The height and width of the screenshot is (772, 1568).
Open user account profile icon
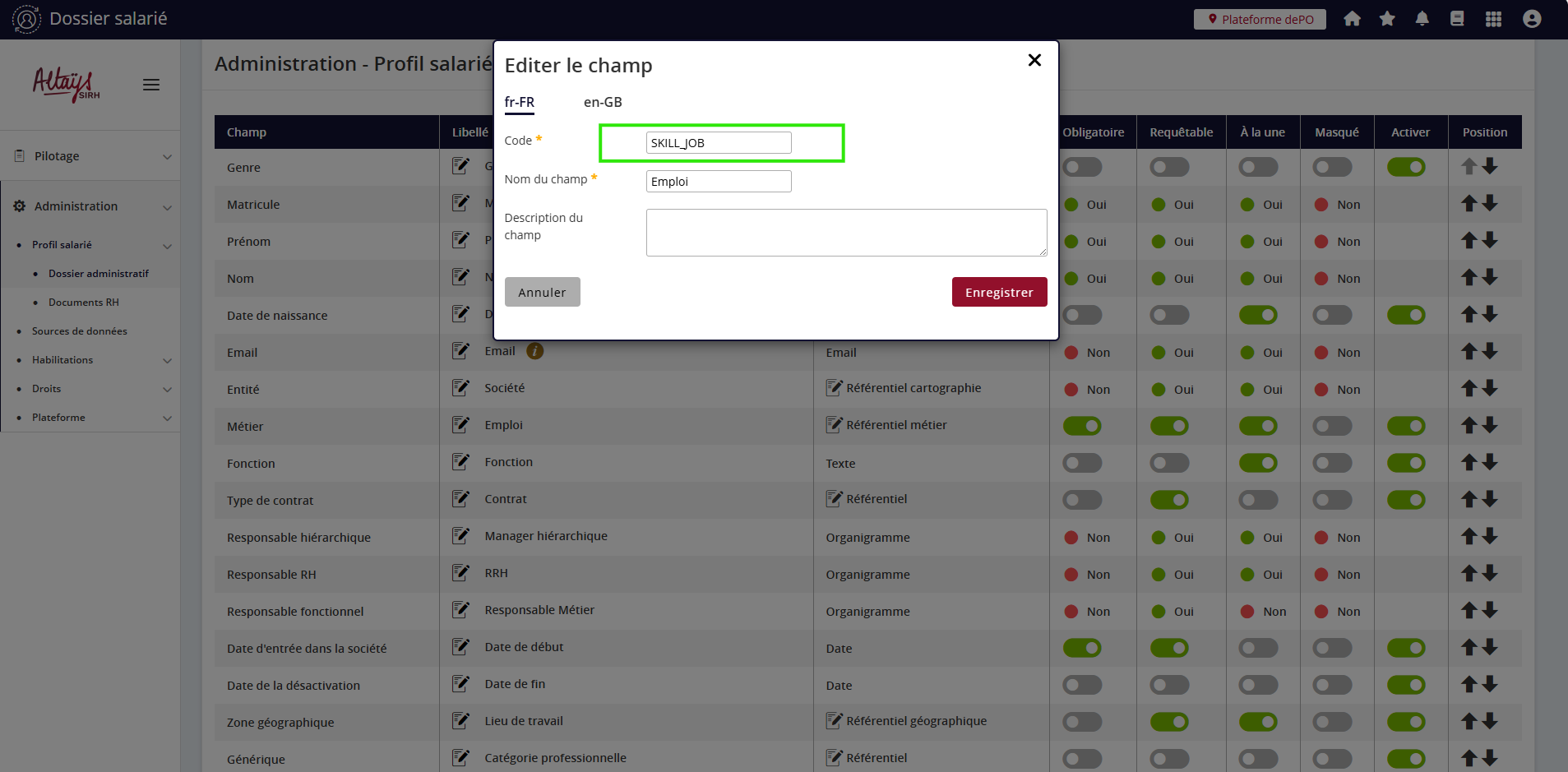(1531, 19)
